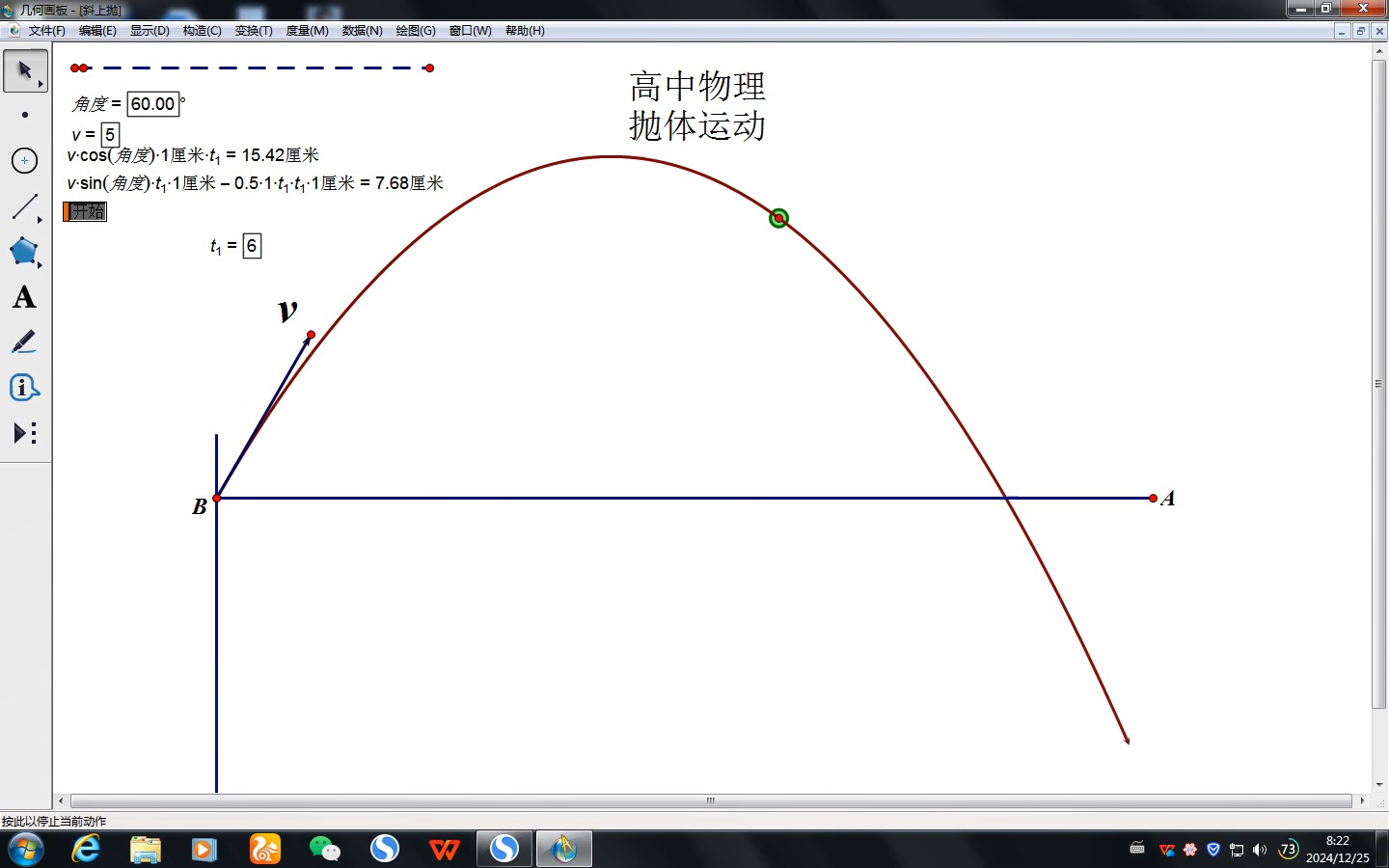1389x868 pixels.
Task: Choose the Marker pen tool
Action: click(25, 342)
